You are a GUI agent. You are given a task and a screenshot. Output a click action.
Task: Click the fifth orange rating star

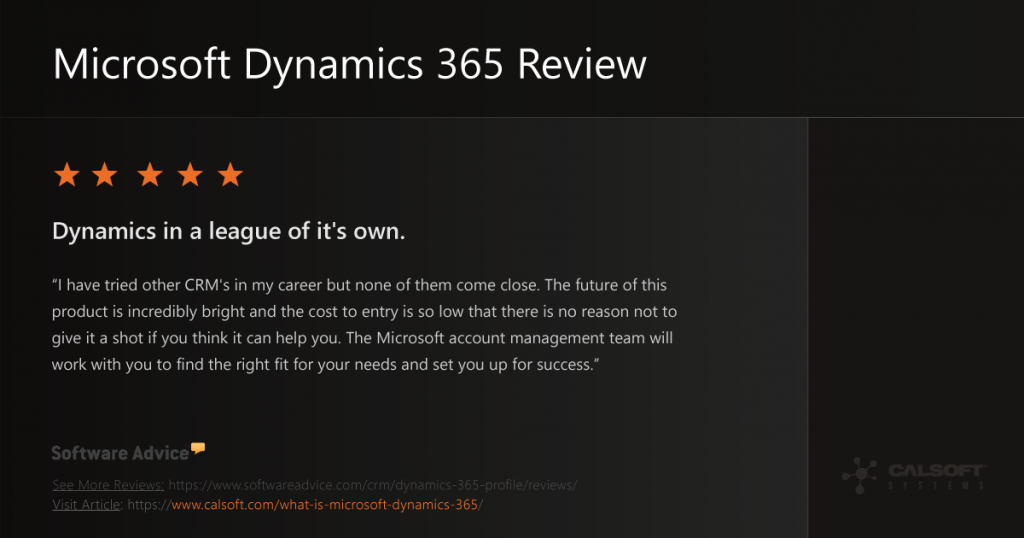click(x=230, y=175)
